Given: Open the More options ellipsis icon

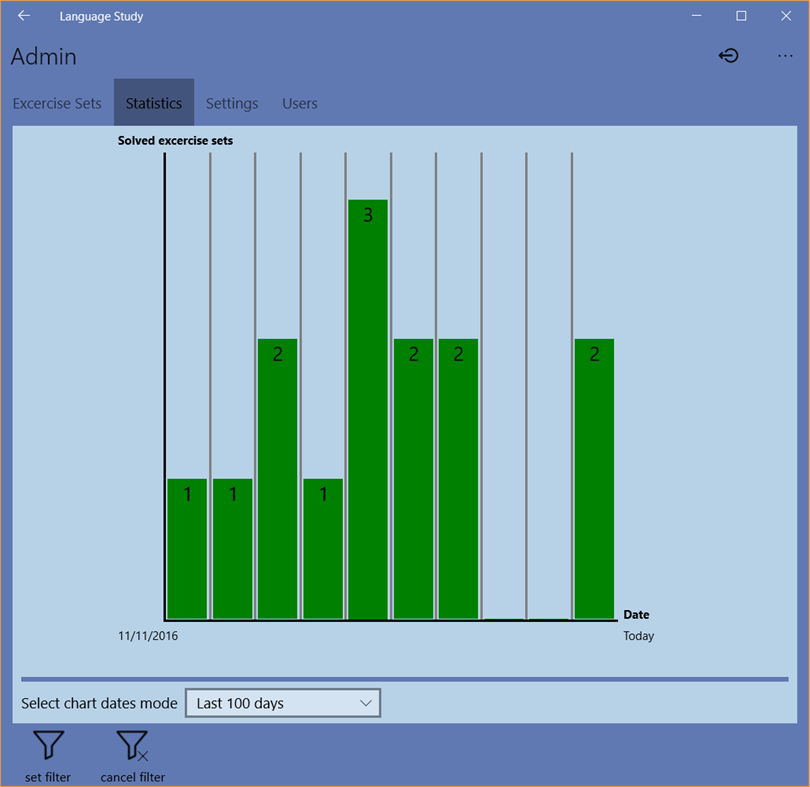Looking at the screenshot, I should click(x=785, y=56).
